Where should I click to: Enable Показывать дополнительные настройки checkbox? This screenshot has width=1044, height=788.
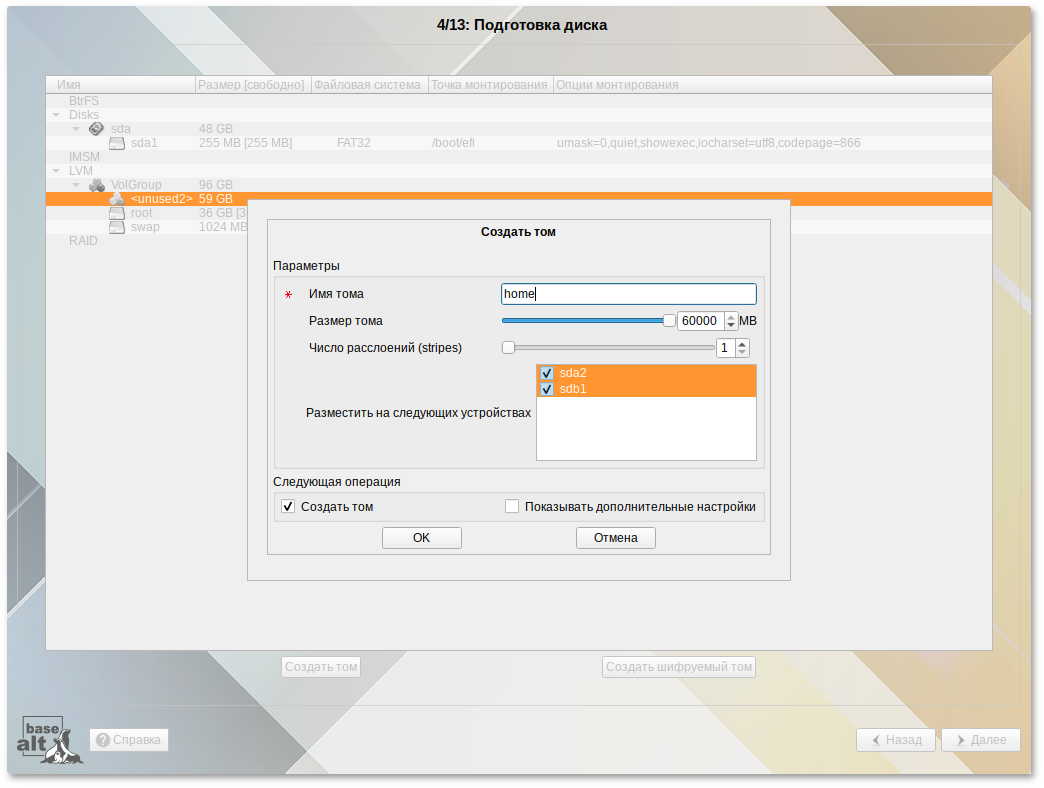pyautogui.click(x=512, y=507)
